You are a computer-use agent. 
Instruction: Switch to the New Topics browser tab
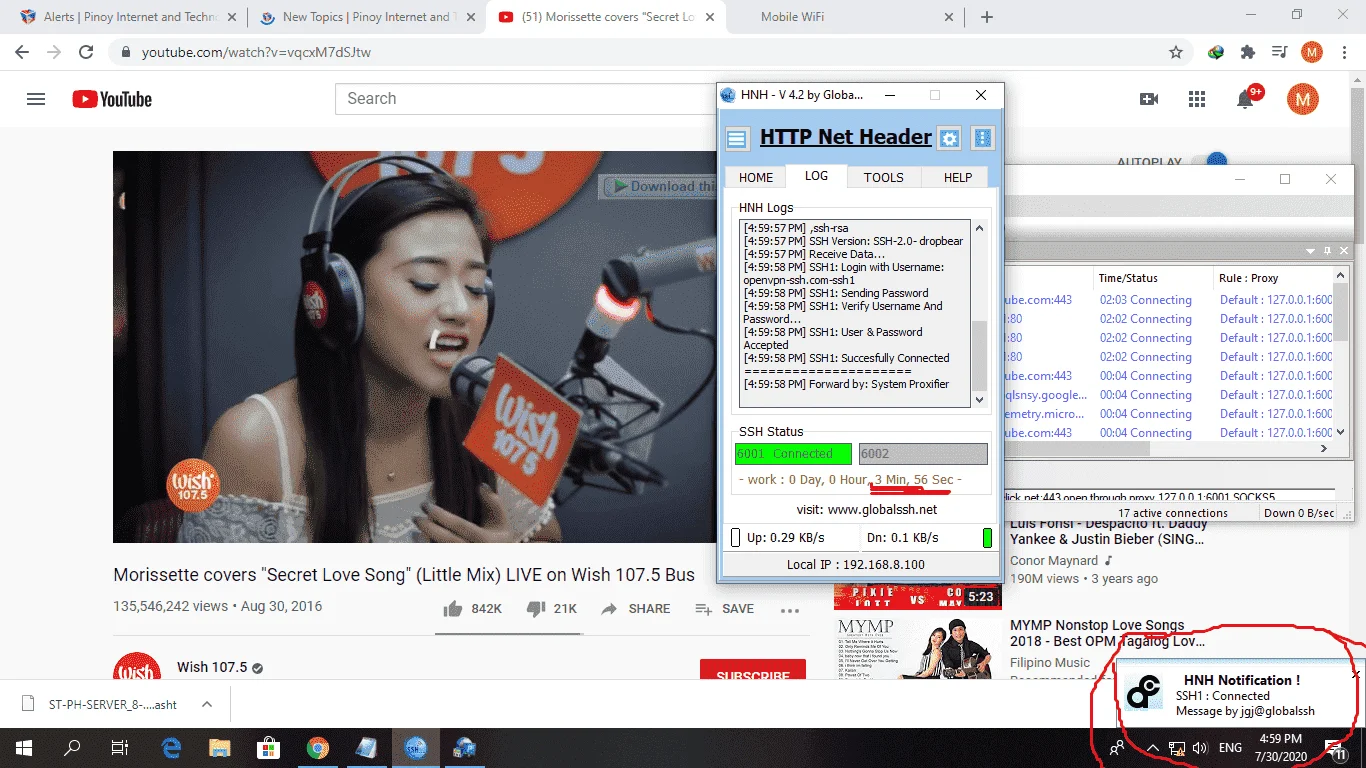(x=365, y=17)
